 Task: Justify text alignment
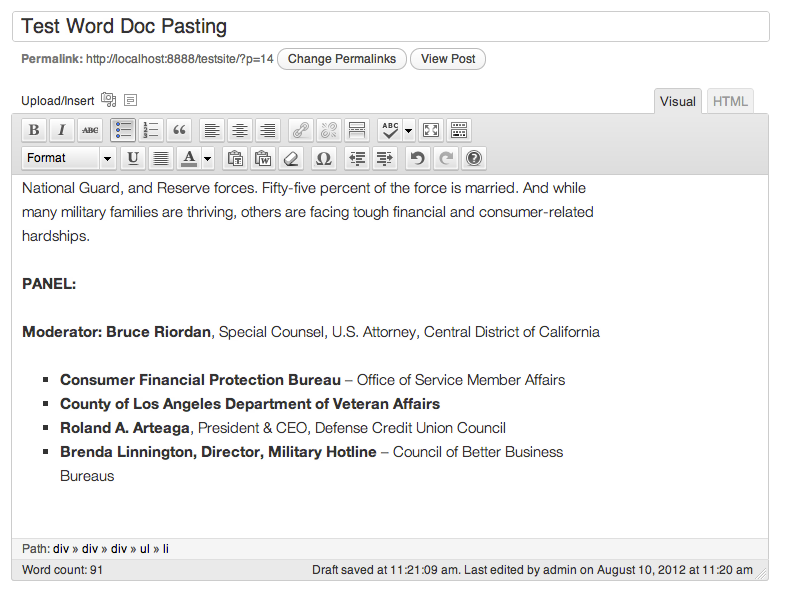pos(161,158)
